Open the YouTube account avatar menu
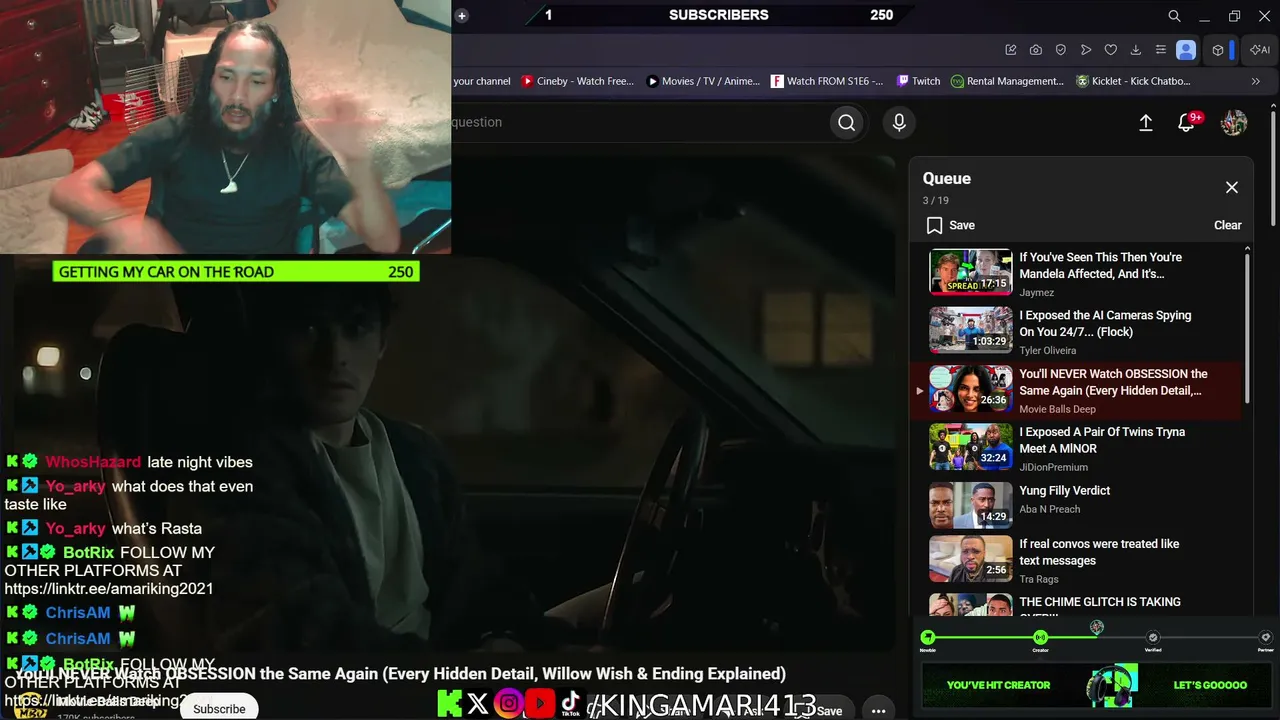The width and height of the screenshot is (1280, 720). pos(1234,122)
